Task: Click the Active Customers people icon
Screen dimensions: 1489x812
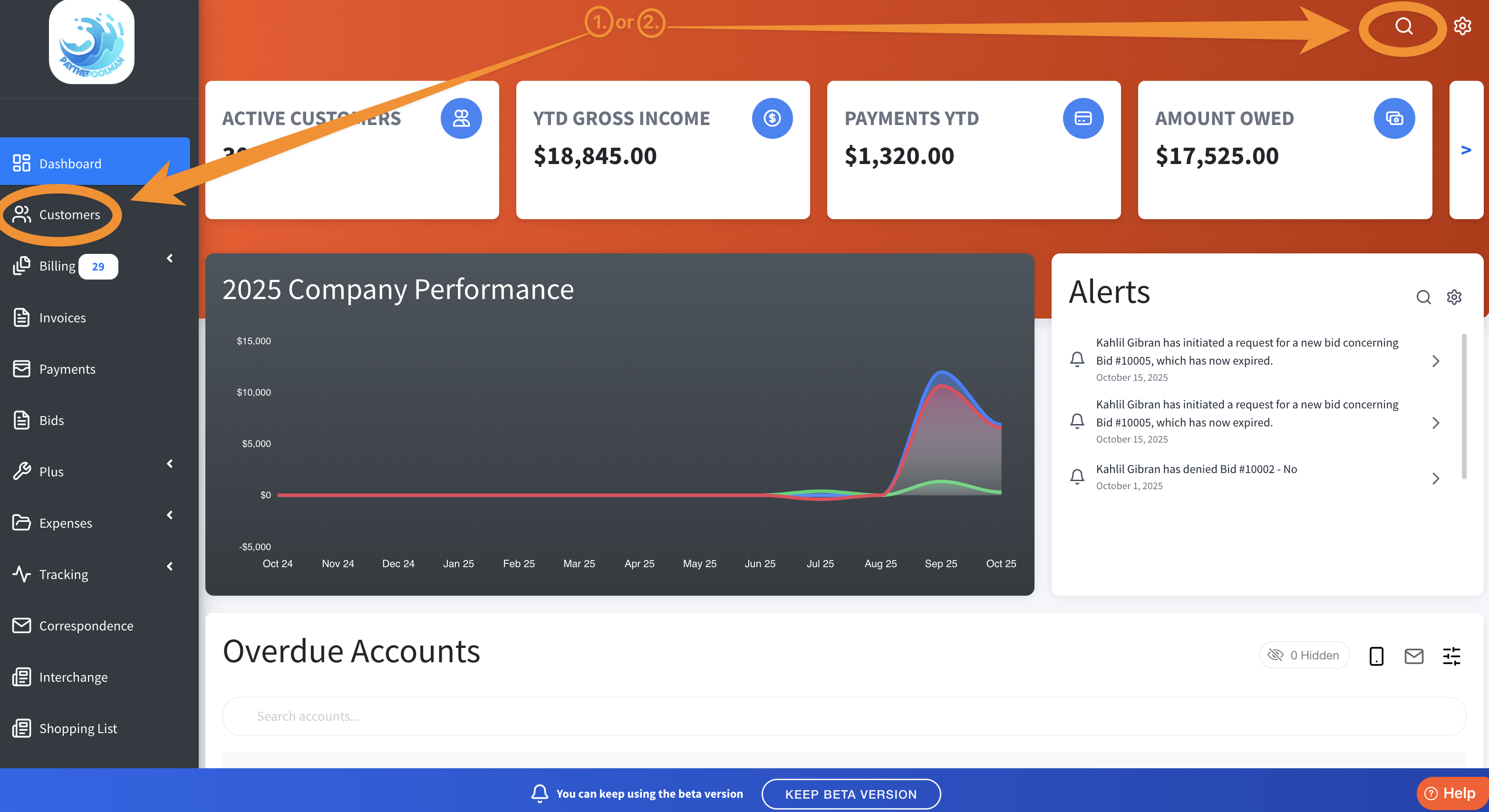Action: tap(461, 118)
